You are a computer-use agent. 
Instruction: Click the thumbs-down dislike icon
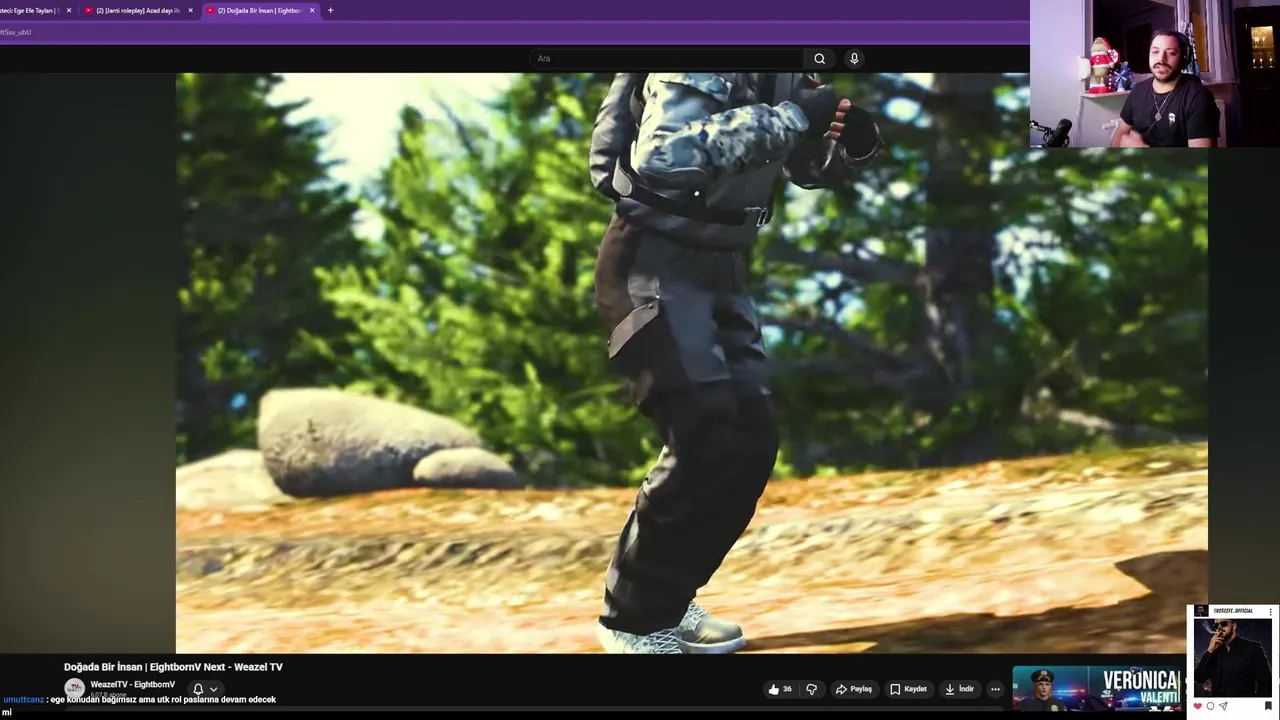tap(811, 689)
